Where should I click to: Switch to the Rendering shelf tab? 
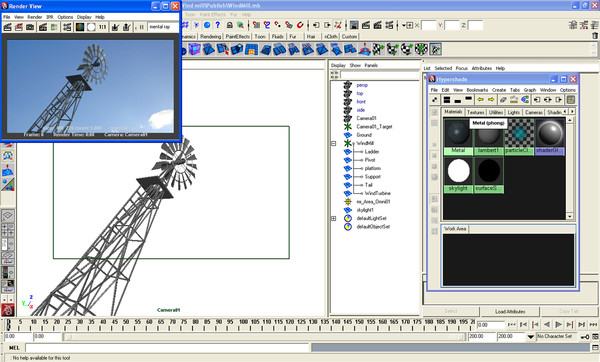(x=210, y=37)
